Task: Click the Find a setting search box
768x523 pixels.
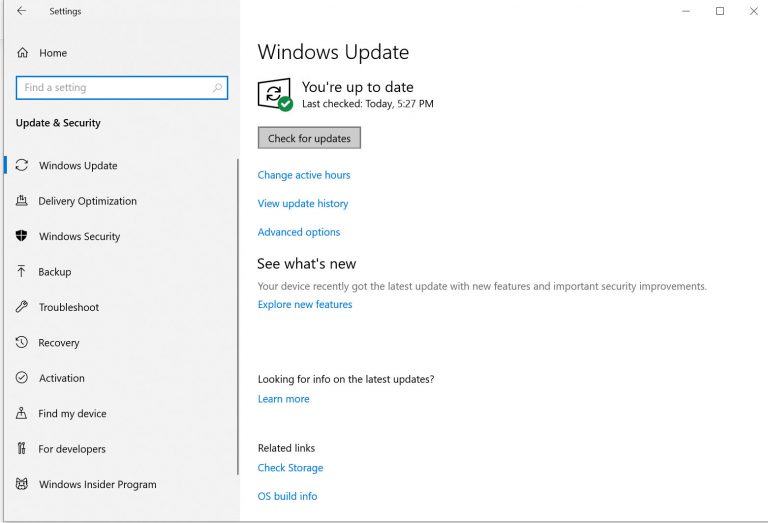Action: click(x=122, y=88)
